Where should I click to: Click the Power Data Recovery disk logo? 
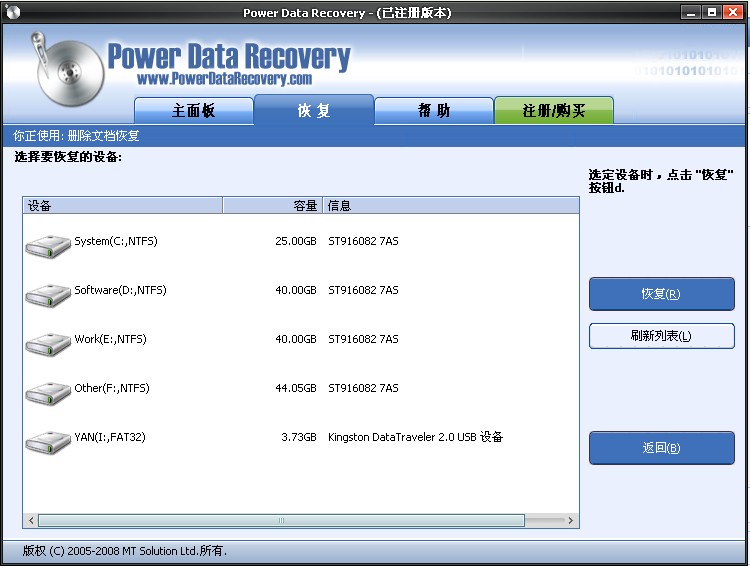67,69
